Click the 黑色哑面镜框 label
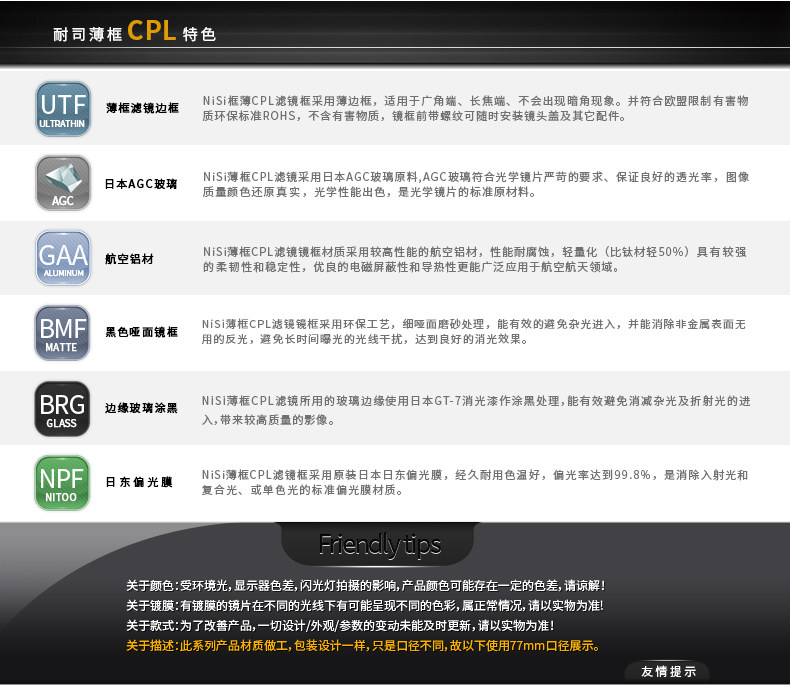Screen dimensions: 790x687 (142, 332)
